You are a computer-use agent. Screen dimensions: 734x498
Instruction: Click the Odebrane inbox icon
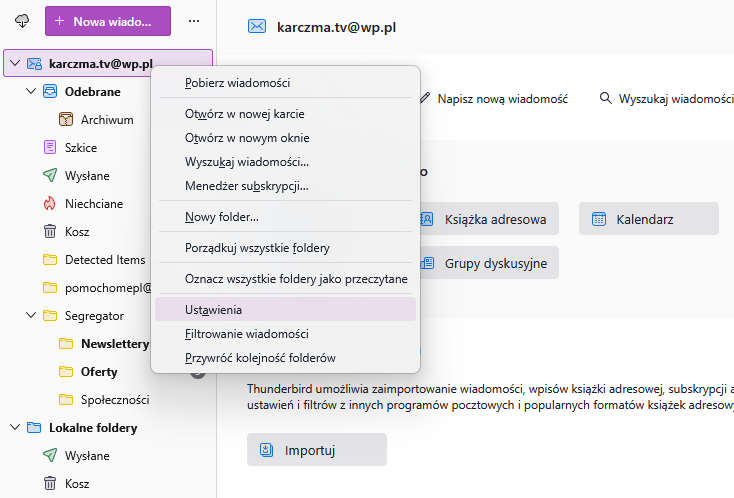point(50,91)
